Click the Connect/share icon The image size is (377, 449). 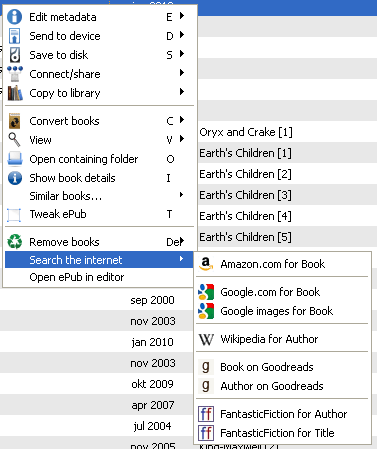(15, 74)
